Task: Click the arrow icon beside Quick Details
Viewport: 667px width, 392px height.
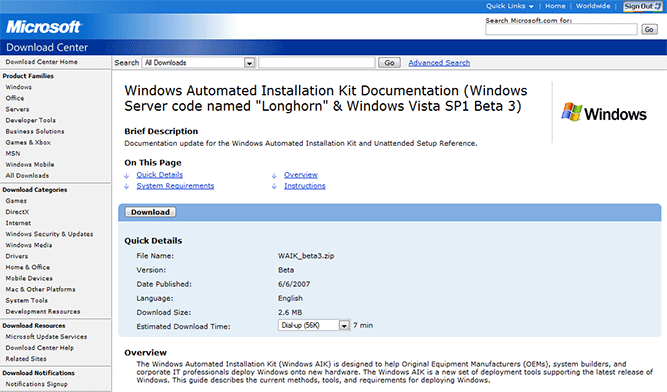Action: pos(127,175)
